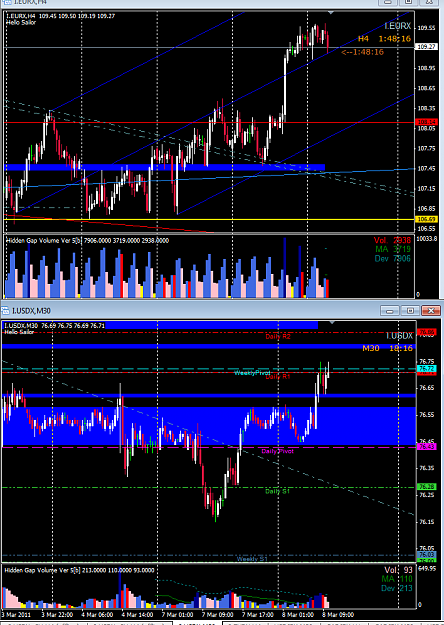Click the Daily S1 level label

pos(277,491)
